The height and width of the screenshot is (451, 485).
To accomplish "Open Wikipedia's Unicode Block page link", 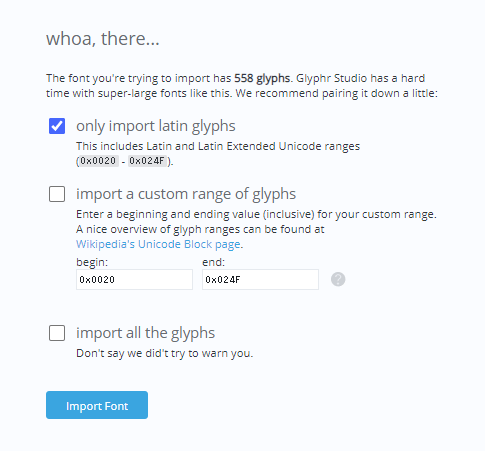I will coord(158,244).
